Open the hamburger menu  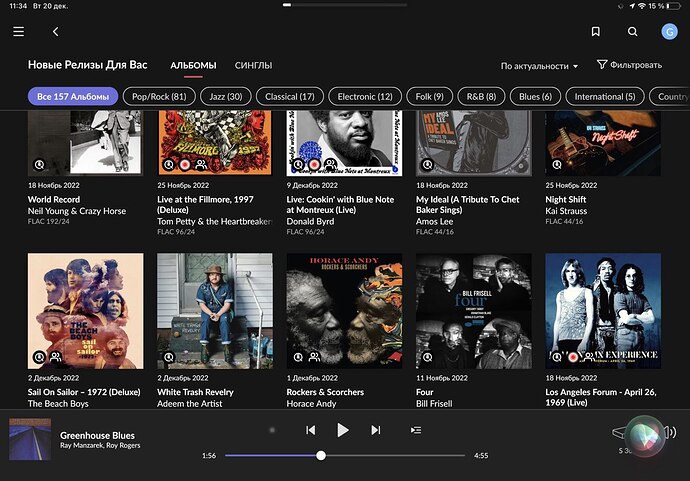18,32
